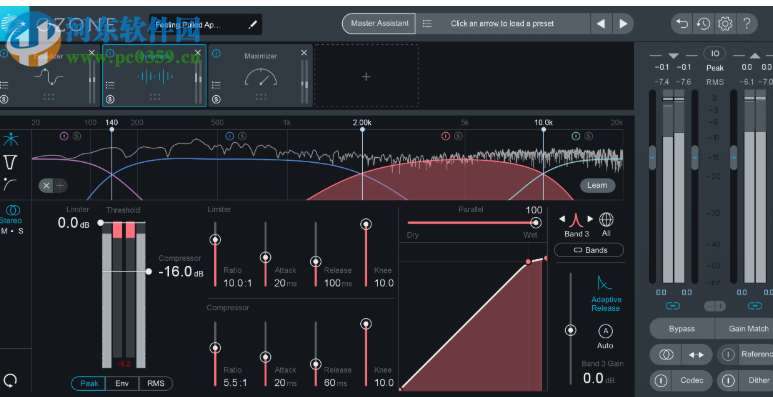The height and width of the screenshot is (397, 773).
Task: Click the Undo arrow icon
Action: pyautogui.click(x=682, y=23)
